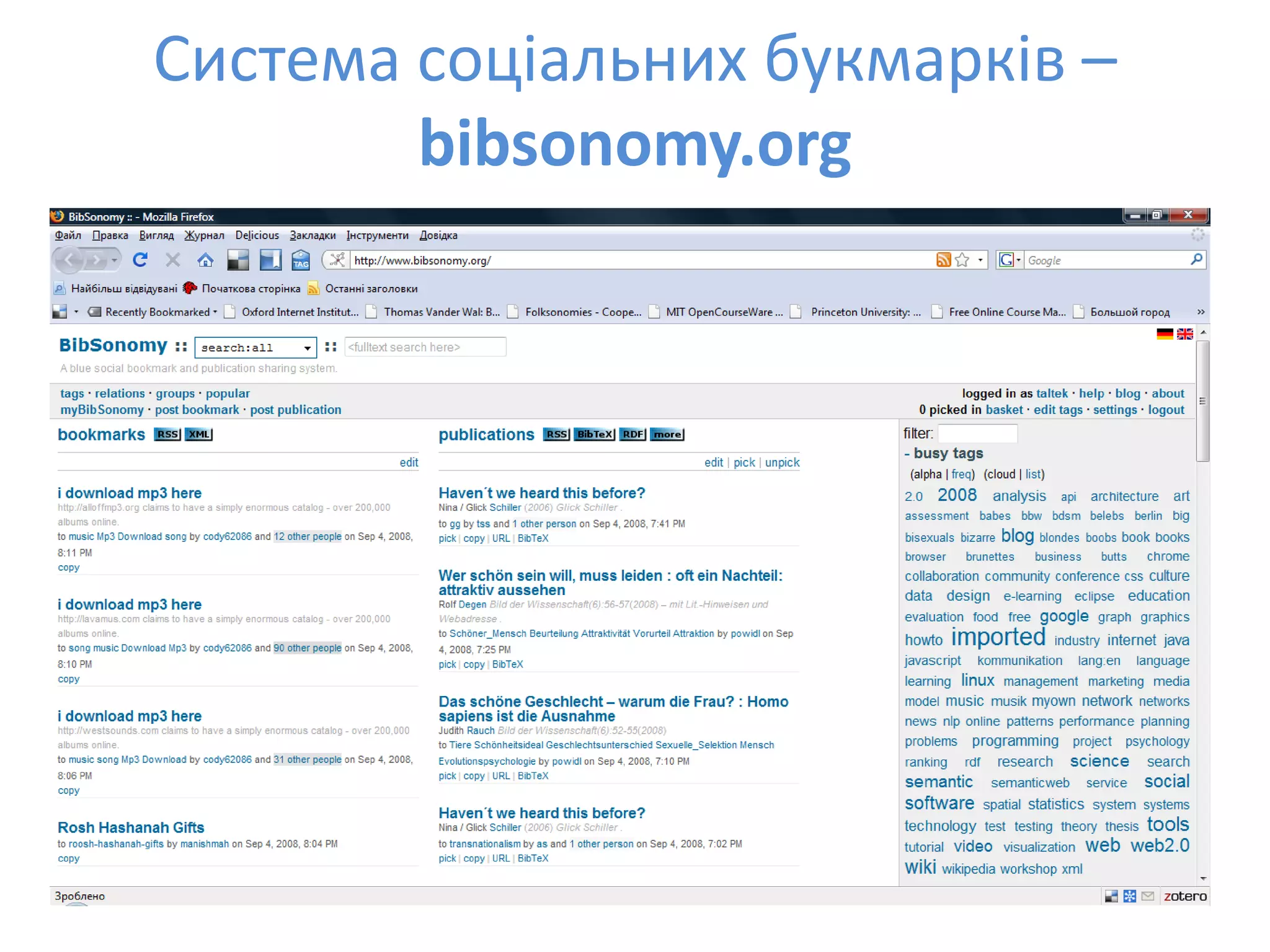1270x952 pixels.
Task: Click the zotero status bar icon
Action: [1185, 896]
